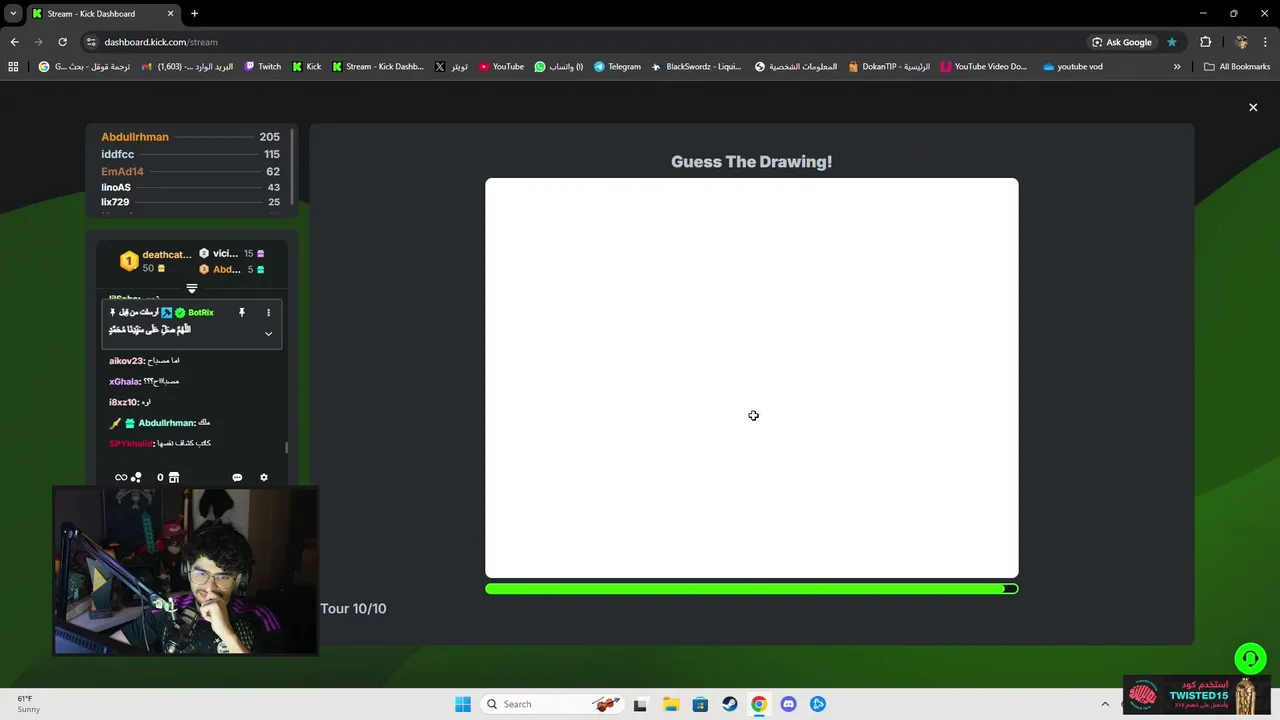Open three-dot menu on BotRix pinned message
Viewport: 1280px width, 720px height.
268,313
